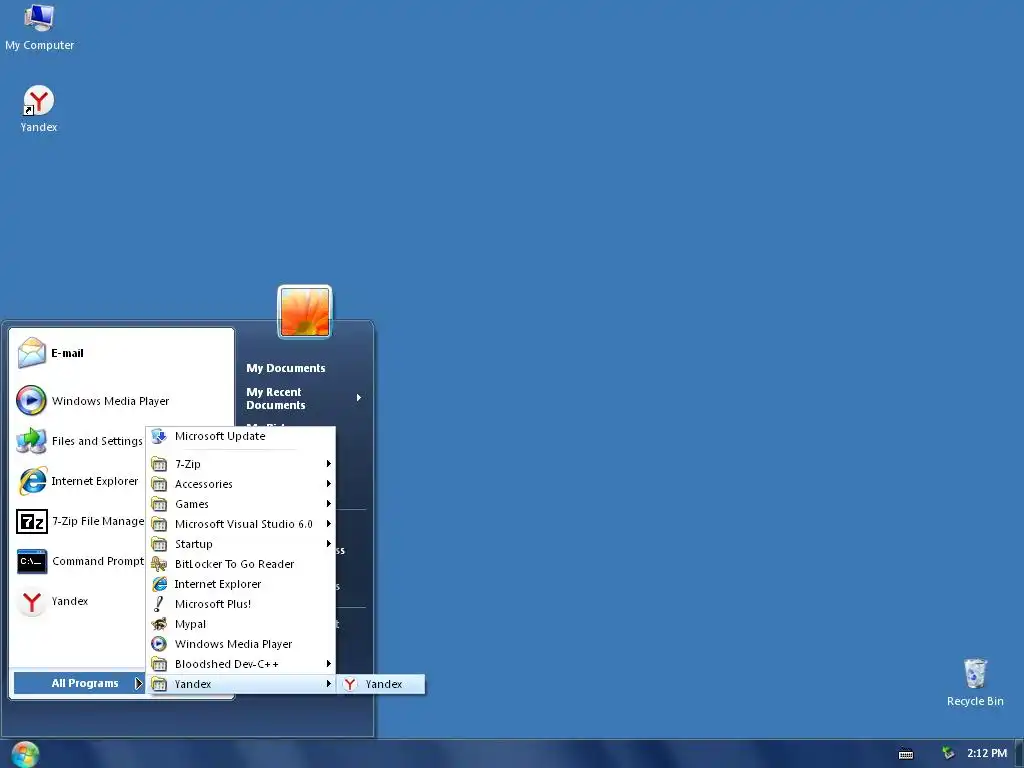Click the Internet Explorer icon in All Programs
Image resolution: width=1024 pixels, height=768 pixels.
click(159, 584)
